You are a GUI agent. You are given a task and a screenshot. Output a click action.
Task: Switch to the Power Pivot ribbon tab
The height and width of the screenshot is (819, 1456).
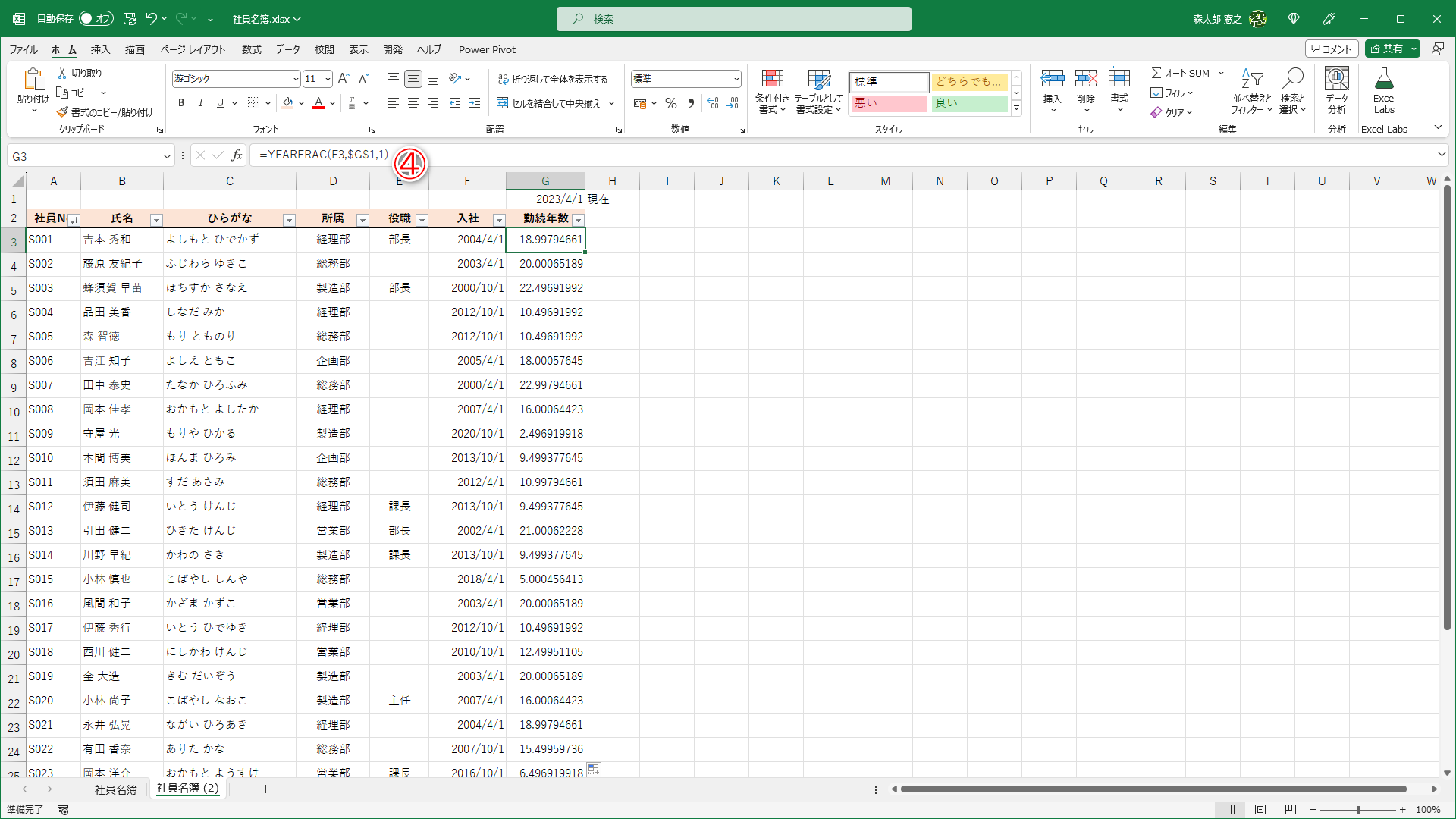click(x=487, y=49)
